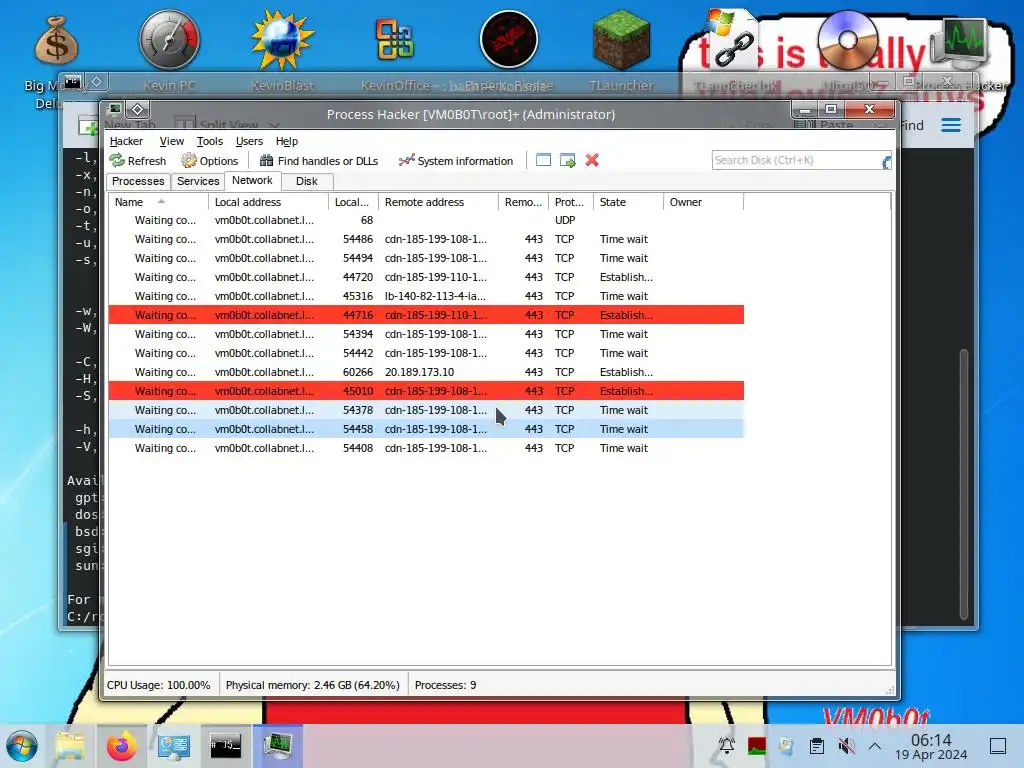Switch to the Services tab

pyautogui.click(x=198, y=182)
